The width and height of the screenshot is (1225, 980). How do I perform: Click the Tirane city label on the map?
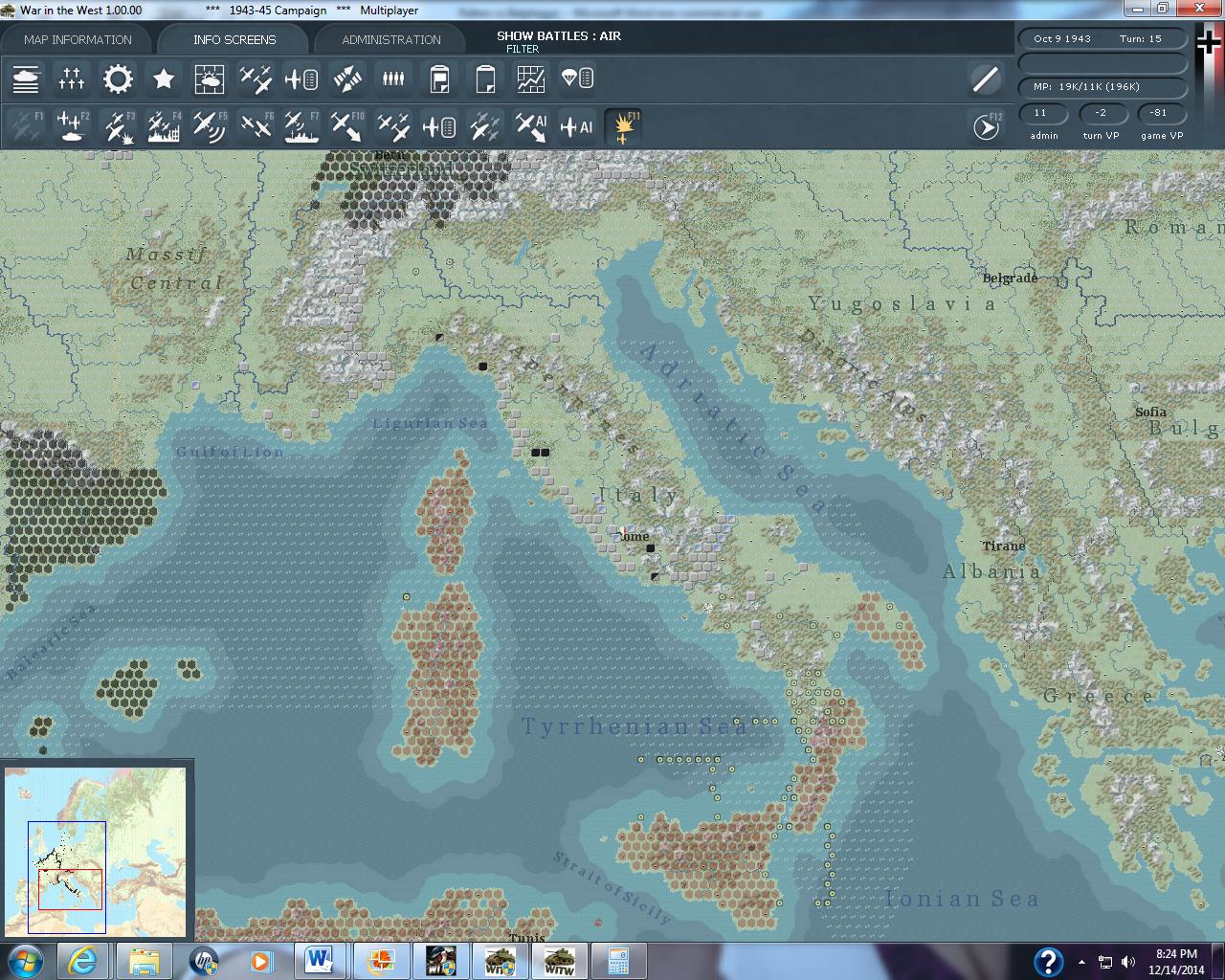[1003, 546]
